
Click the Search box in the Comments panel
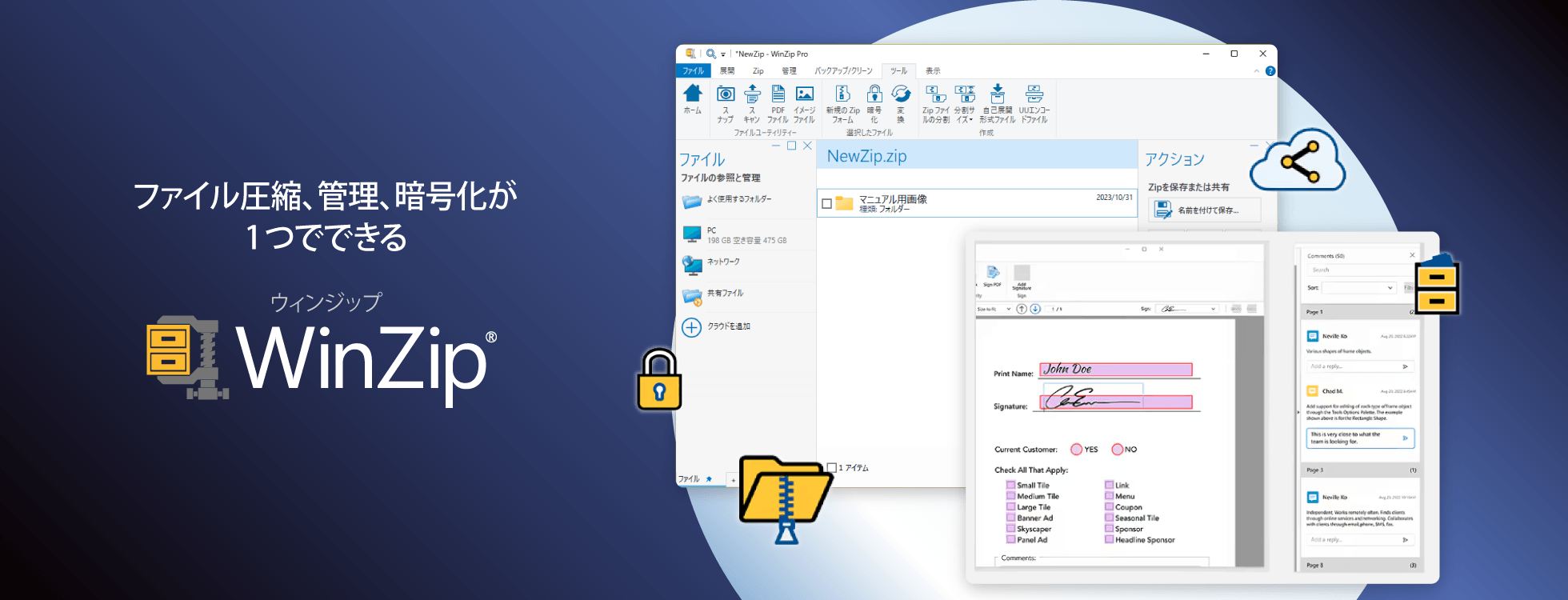(x=1362, y=270)
